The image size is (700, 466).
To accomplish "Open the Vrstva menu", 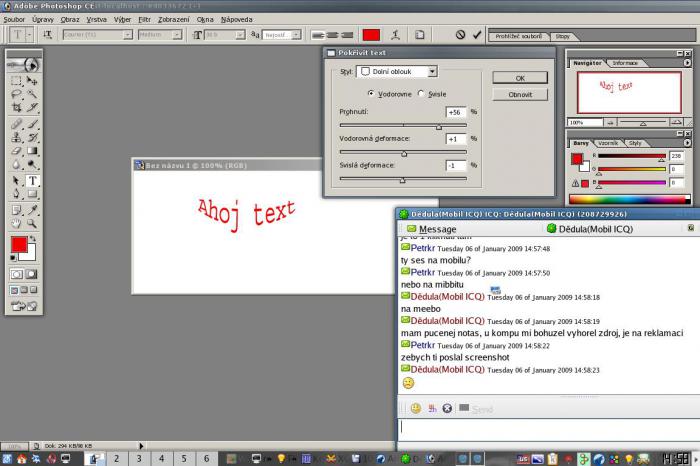I will pyautogui.click(x=96, y=20).
